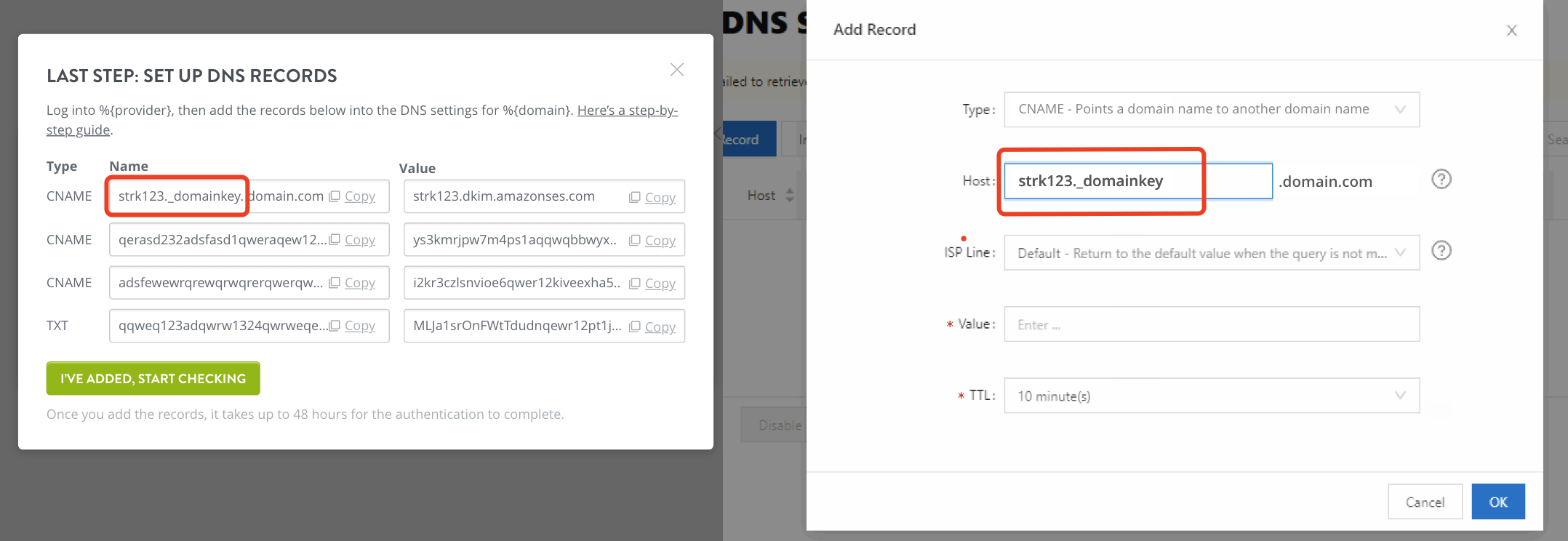Open the ISP Line dropdown
Image resolution: width=1568 pixels, height=541 pixels.
pos(1212,253)
